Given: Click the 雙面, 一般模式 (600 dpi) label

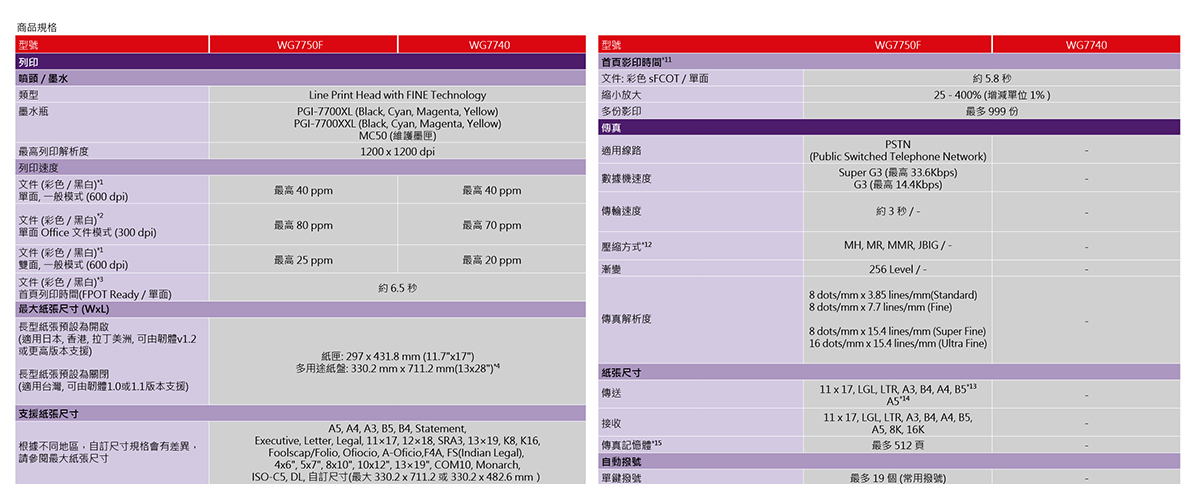Looking at the screenshot, I should point(73,265).
